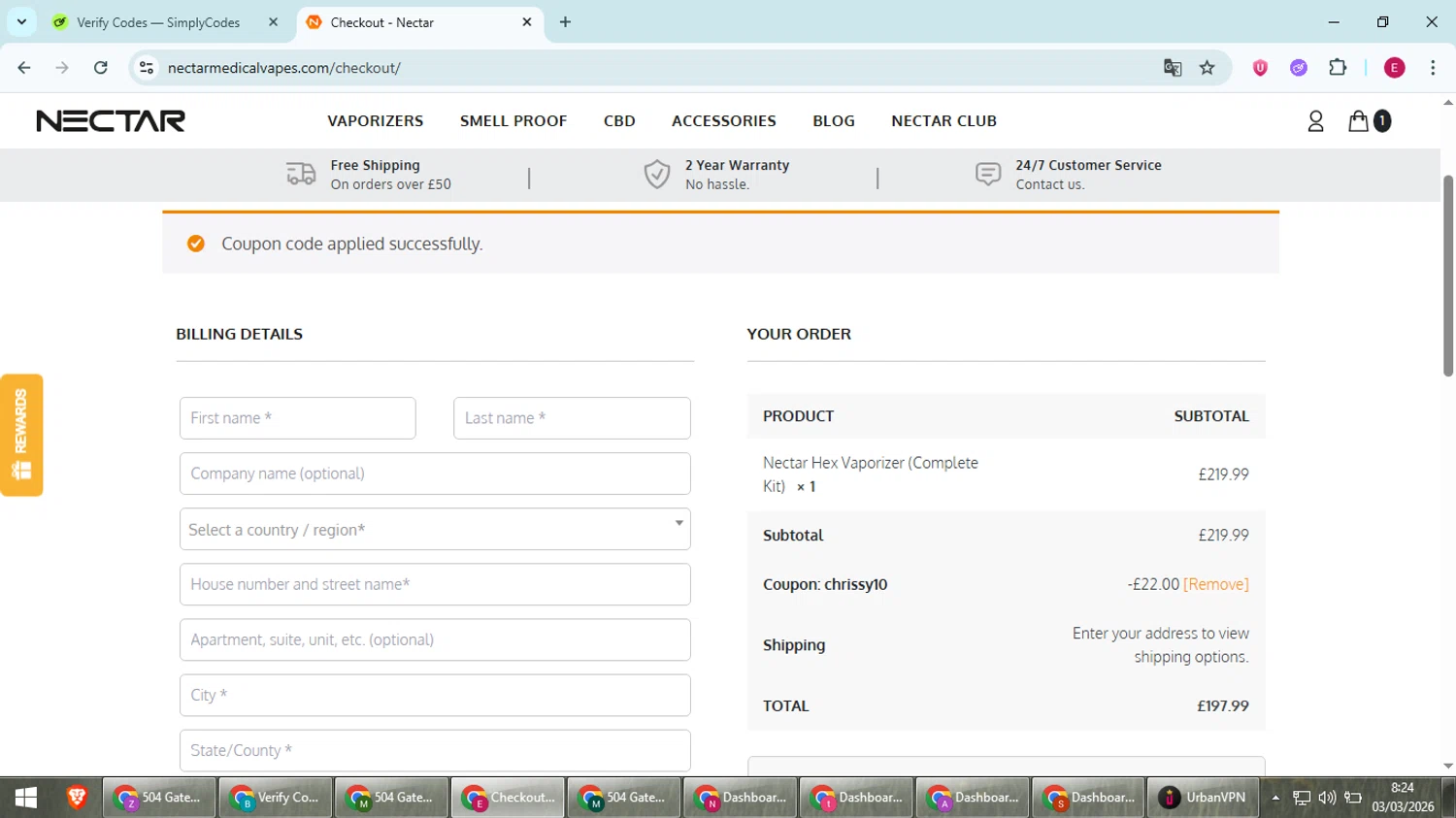The width and height of the screenshot is (1456, 818).
Task: Click the Coupon code applied successfully message
Action: [x=351, y=244]
